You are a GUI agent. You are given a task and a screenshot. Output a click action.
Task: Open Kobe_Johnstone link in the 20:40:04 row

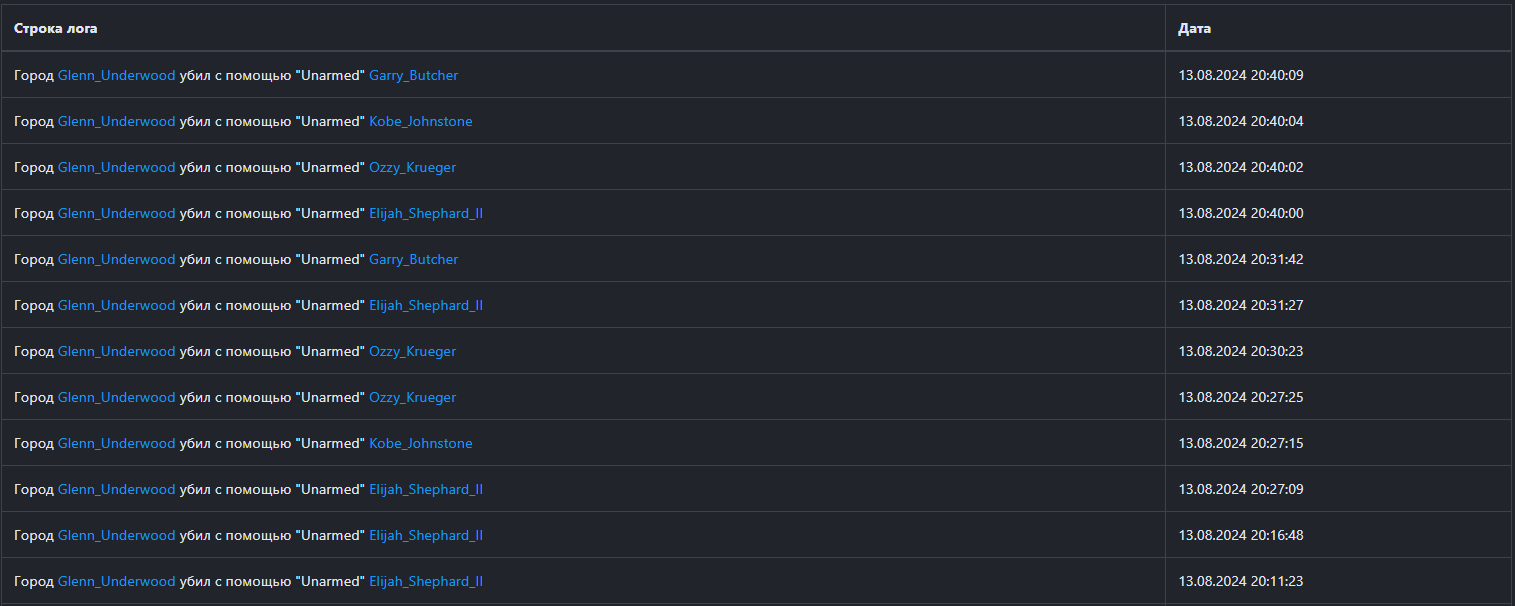(x=420, y=121)
